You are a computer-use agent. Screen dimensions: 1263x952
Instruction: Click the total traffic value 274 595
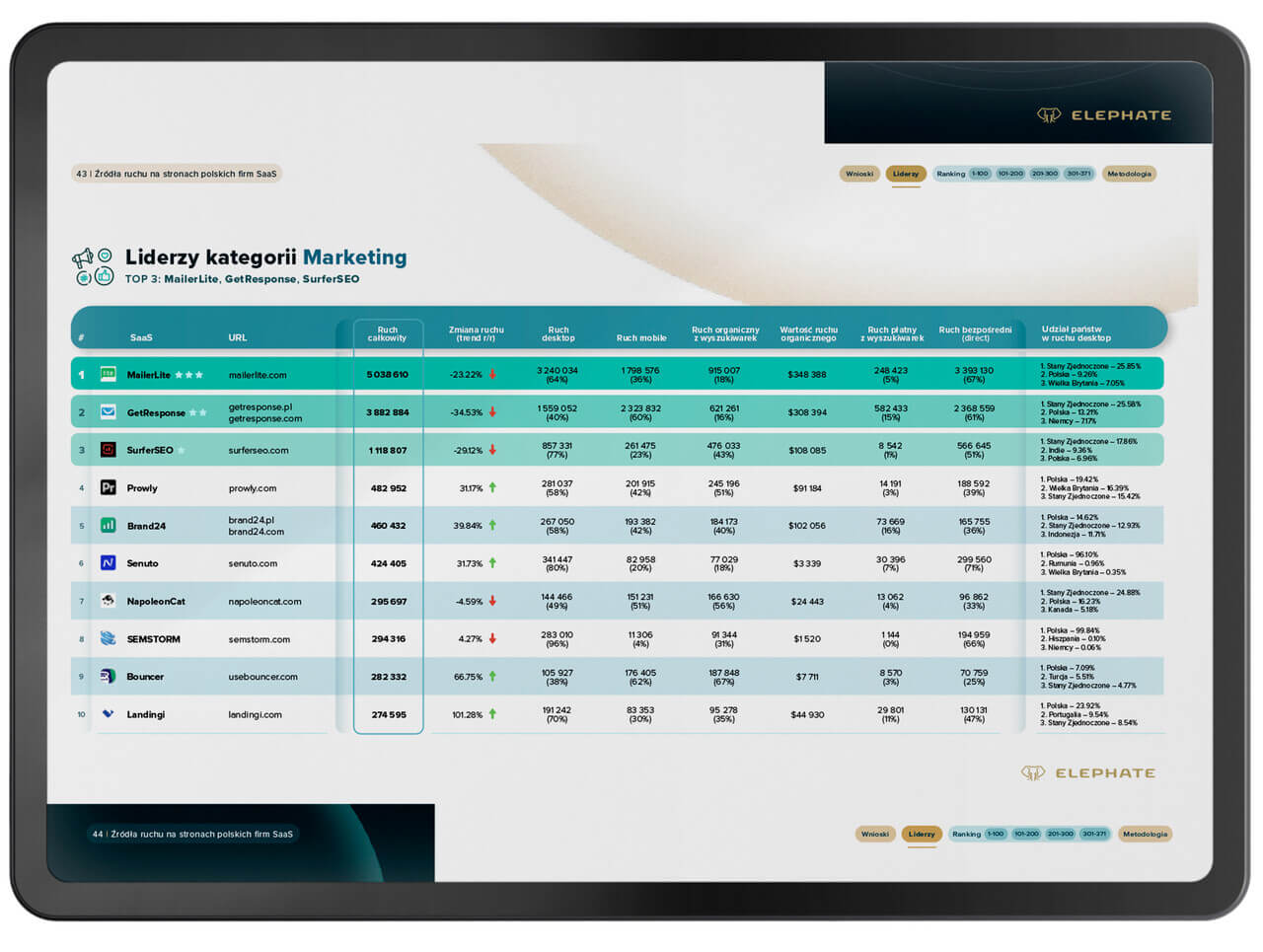click(x=388, y=714)
